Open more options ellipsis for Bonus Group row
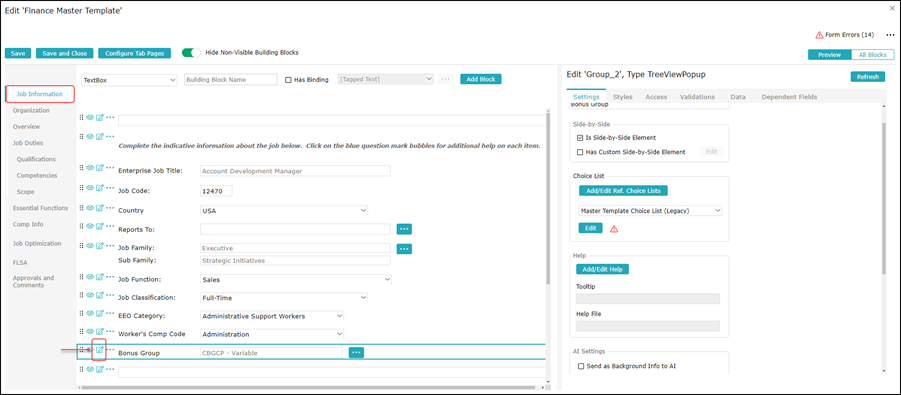The width and height of the screenshot is (901, 395). (110, 350)
